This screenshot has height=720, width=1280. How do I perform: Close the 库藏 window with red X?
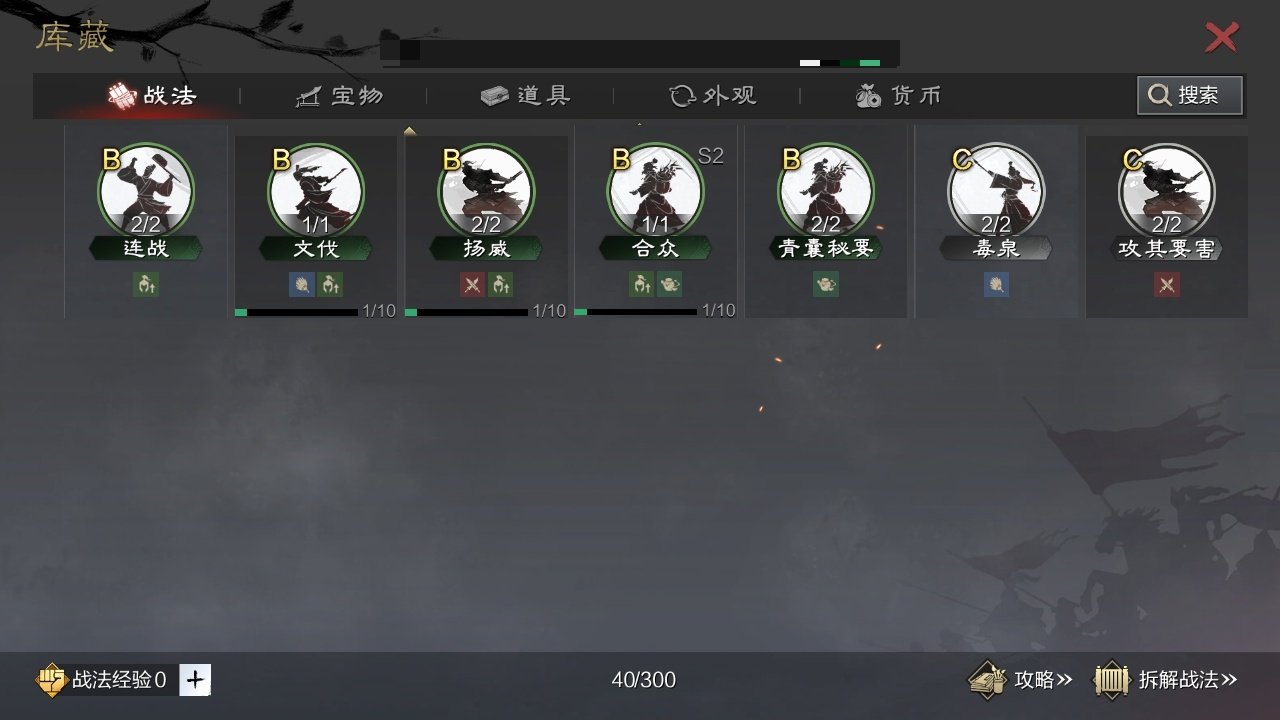tap(1222, 38)
